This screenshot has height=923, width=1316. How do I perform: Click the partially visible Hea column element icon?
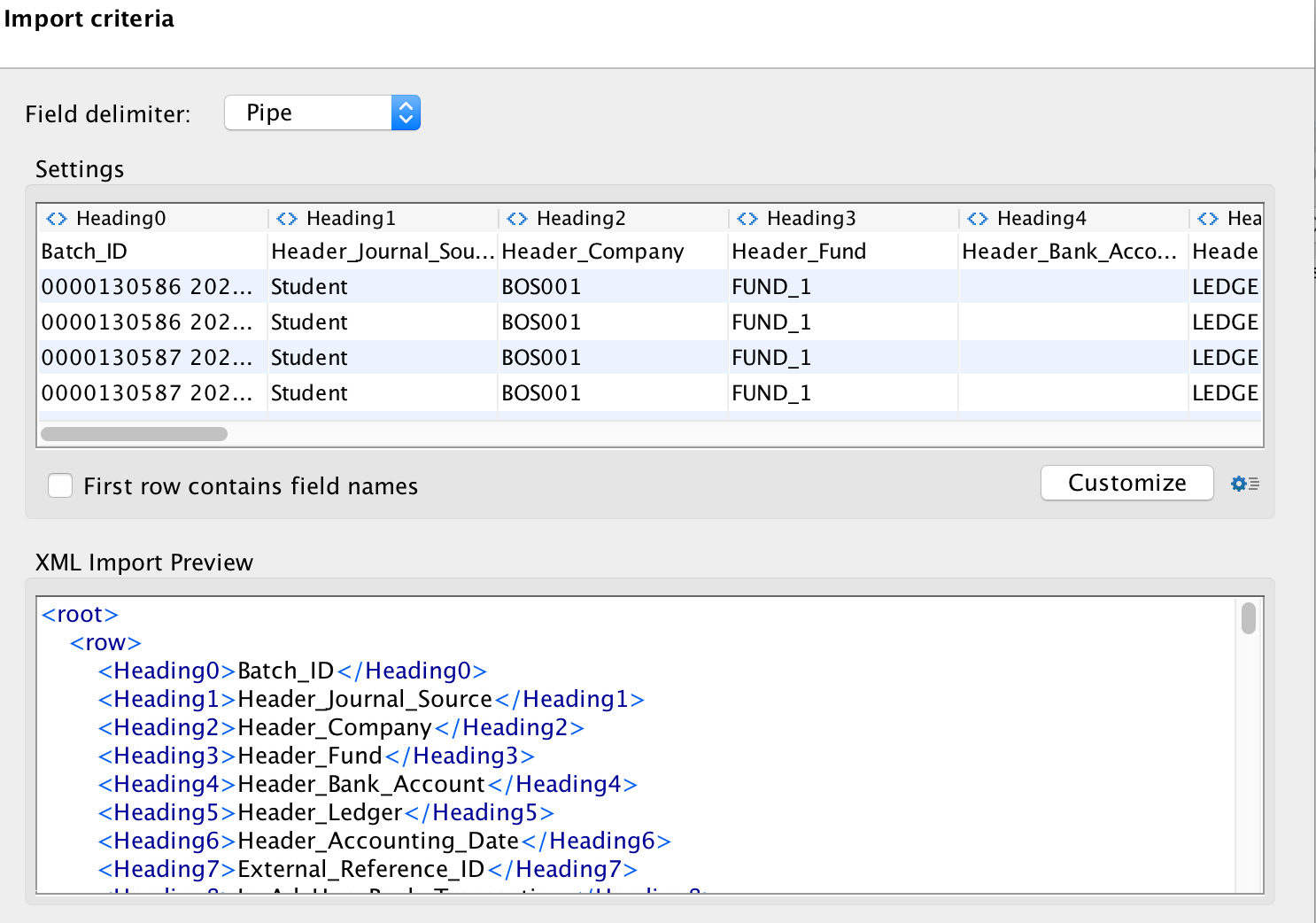(x=1208, y=219)
